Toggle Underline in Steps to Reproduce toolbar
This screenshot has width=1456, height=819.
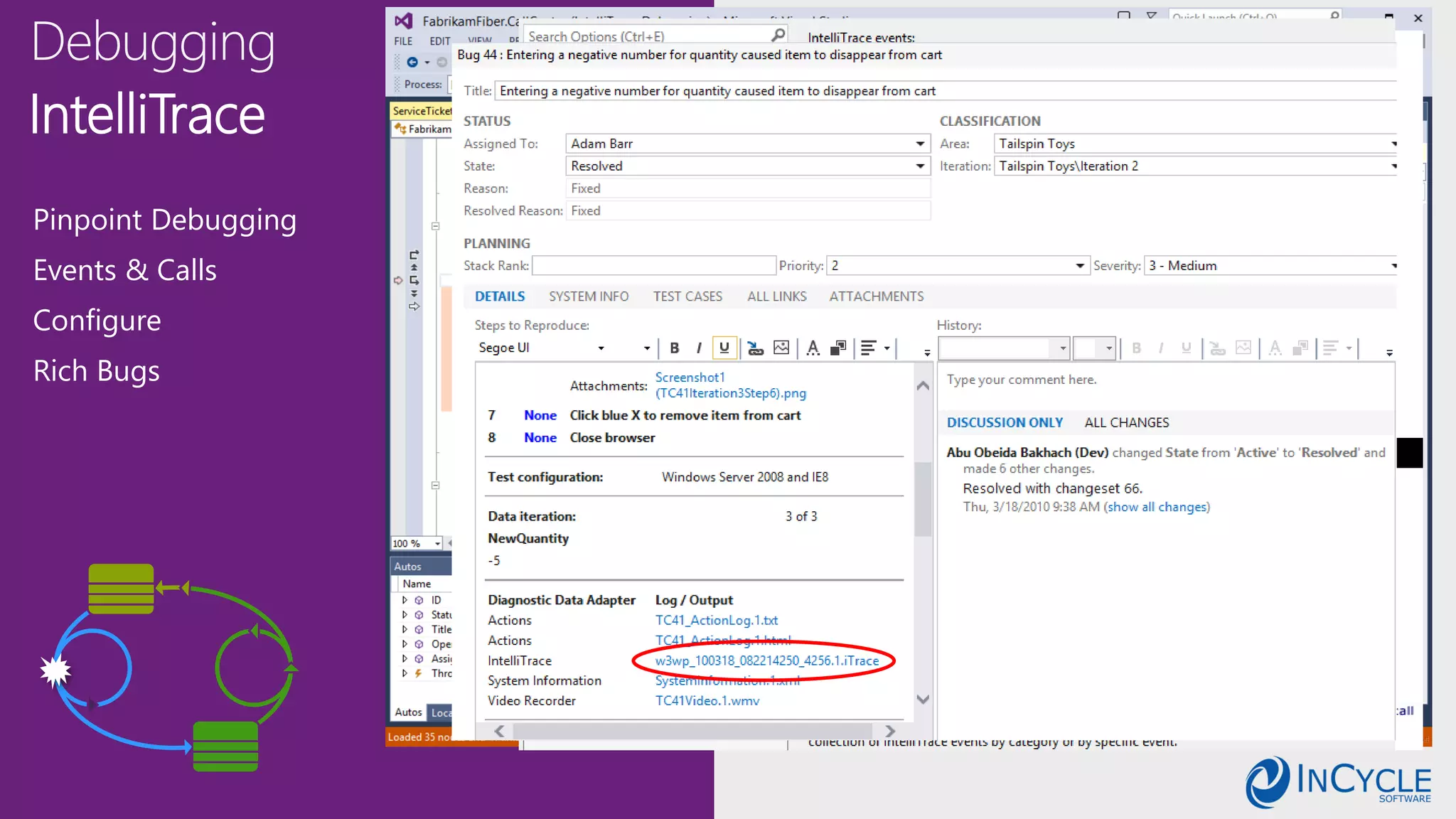[x=724, y=348]
